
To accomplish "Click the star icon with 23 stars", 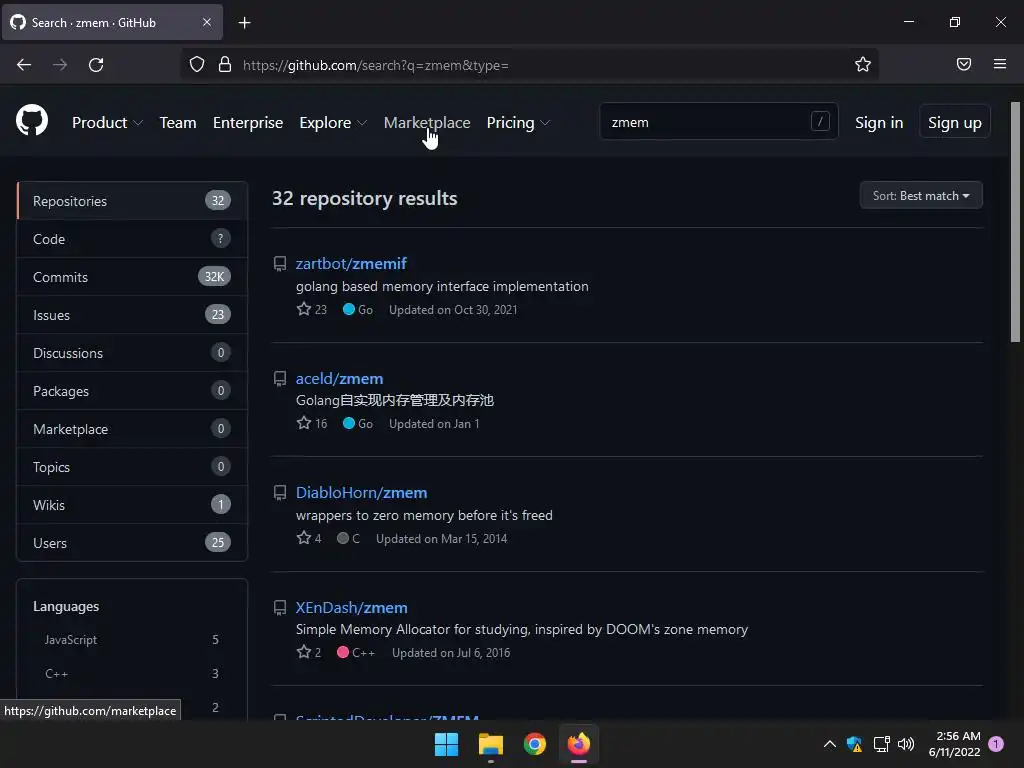I will (304, 309).
